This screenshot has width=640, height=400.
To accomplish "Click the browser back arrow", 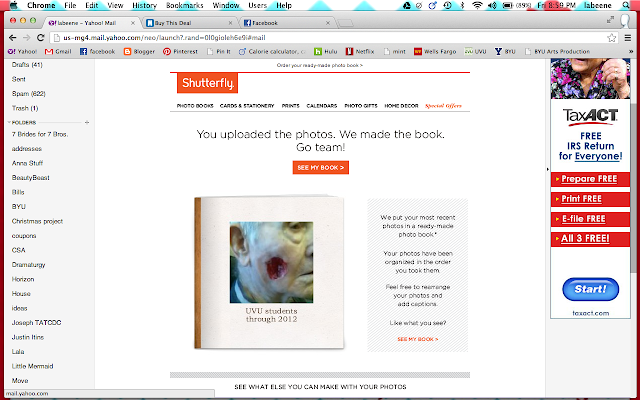I will pyautogui.click(x=13, y=38).
